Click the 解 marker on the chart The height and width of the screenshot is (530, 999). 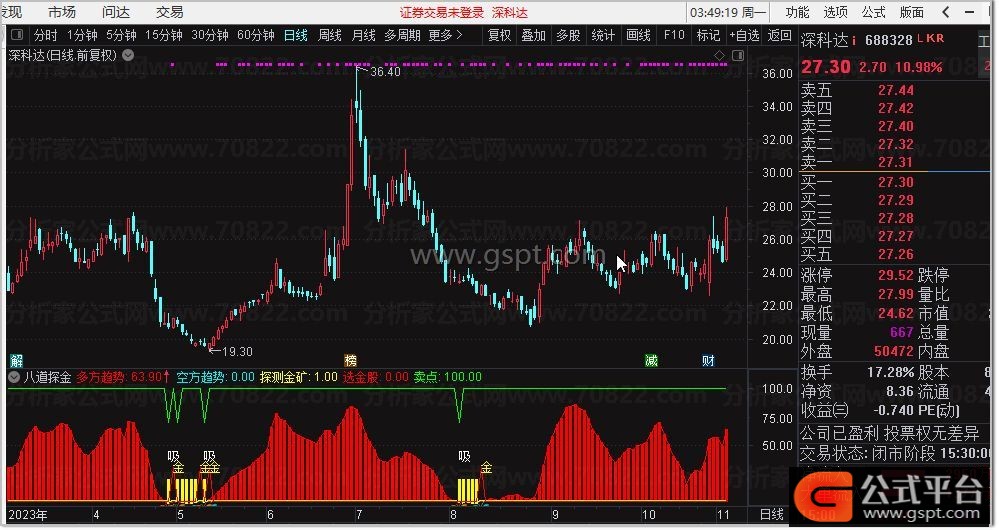pyautogui.click(x=16, y=361)
